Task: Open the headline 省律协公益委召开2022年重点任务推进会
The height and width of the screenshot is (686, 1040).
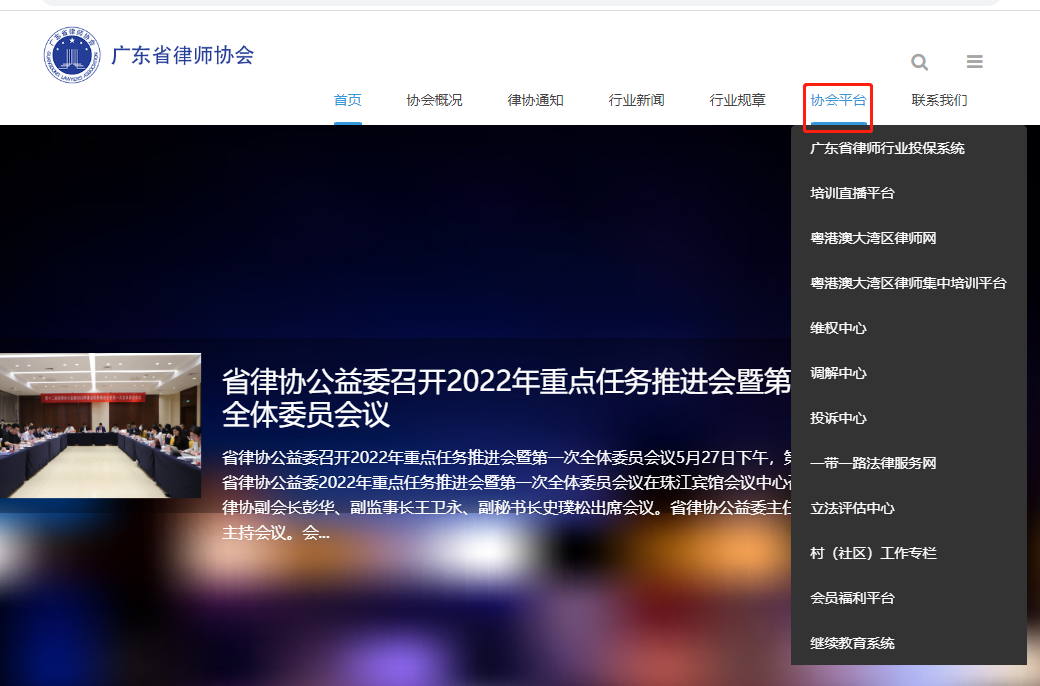Action: tap(506, 397)
